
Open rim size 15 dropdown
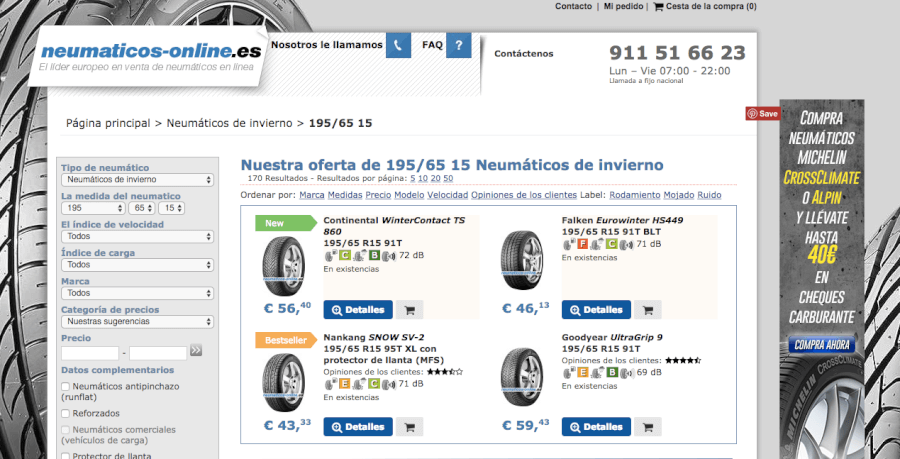172,208
